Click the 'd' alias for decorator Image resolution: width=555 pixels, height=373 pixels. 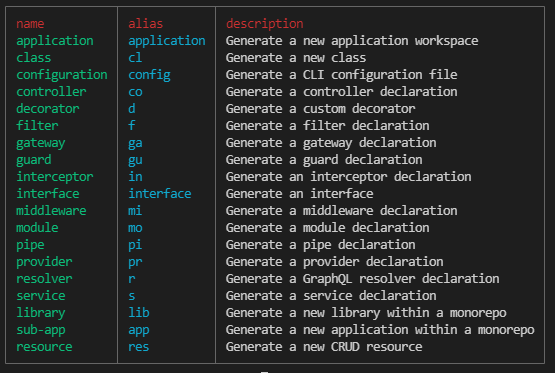[x=131, y=109]
